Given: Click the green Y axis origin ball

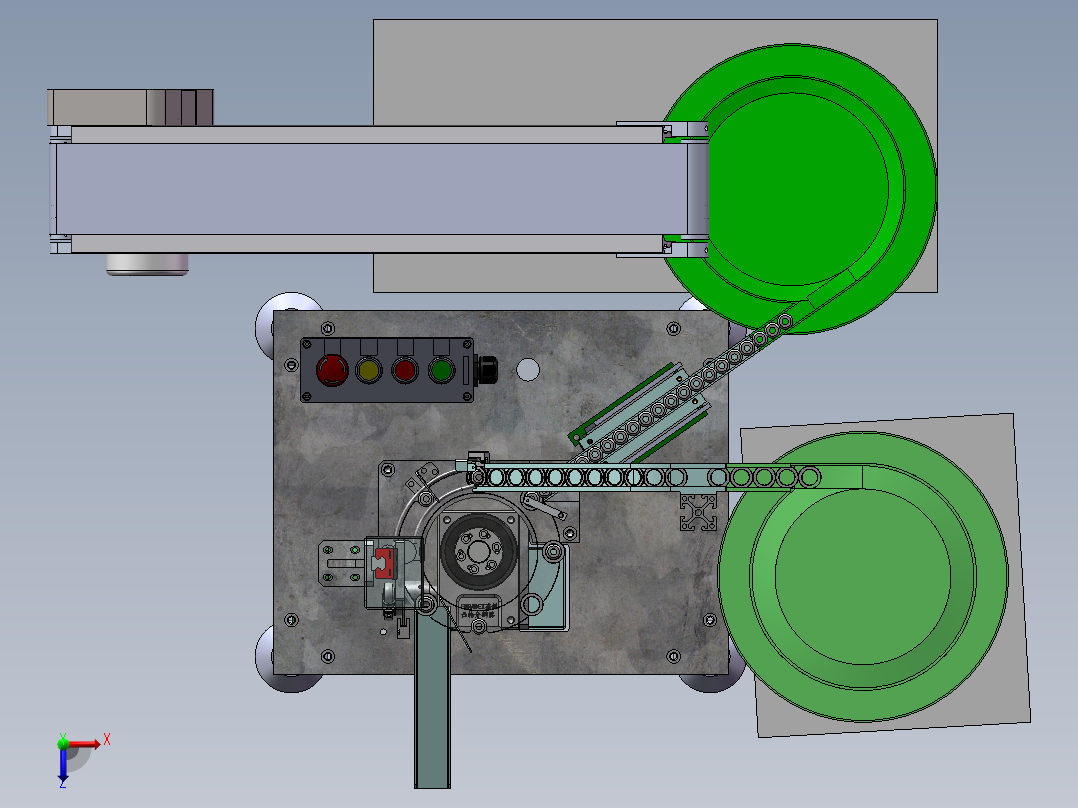Looking at the screenshot, I should click(x=63, y=743).
